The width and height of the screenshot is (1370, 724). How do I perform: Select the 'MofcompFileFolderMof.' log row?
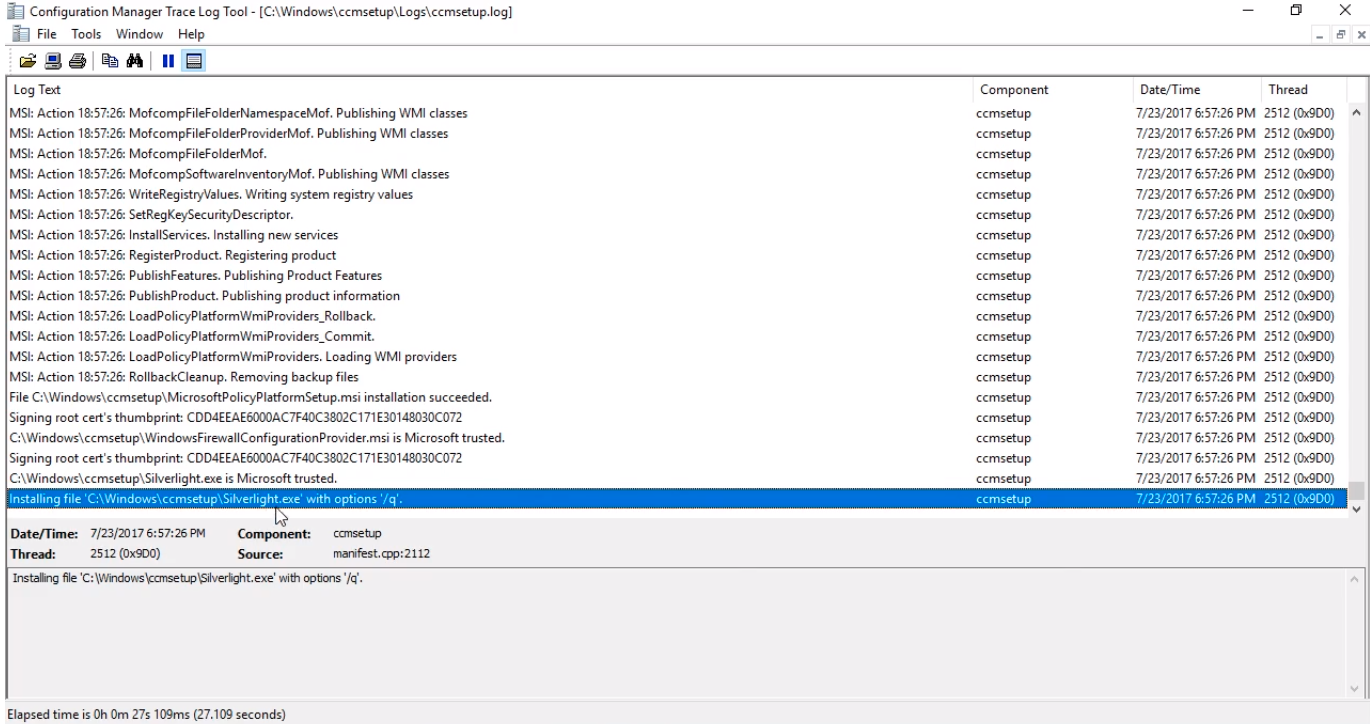point(677,154)
